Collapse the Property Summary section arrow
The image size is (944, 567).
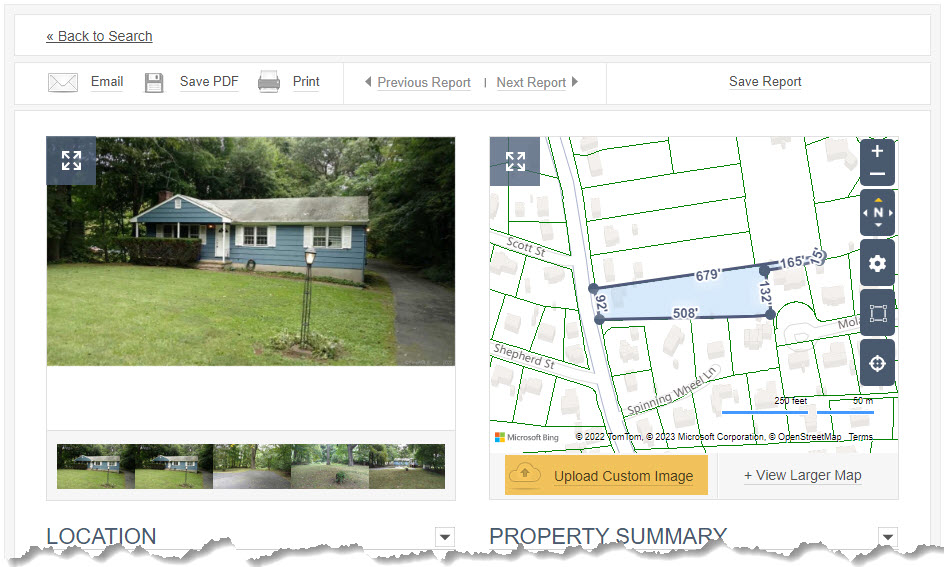(887, 536)
